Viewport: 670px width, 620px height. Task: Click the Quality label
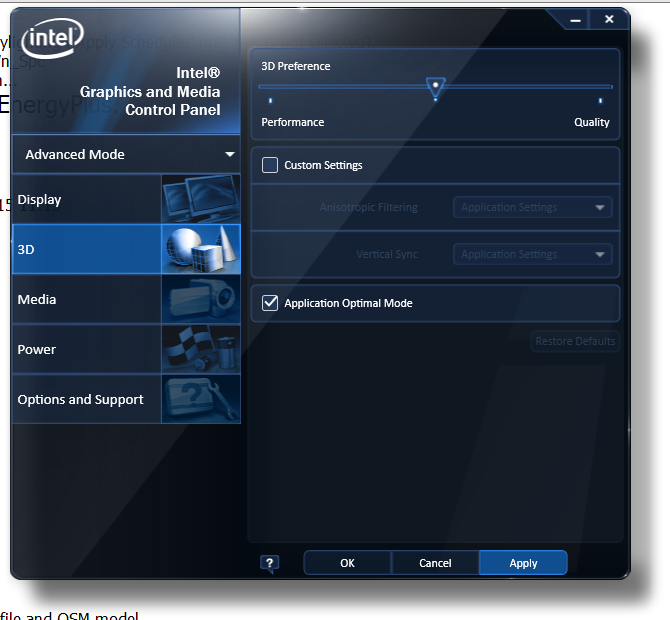pos(592,123)
